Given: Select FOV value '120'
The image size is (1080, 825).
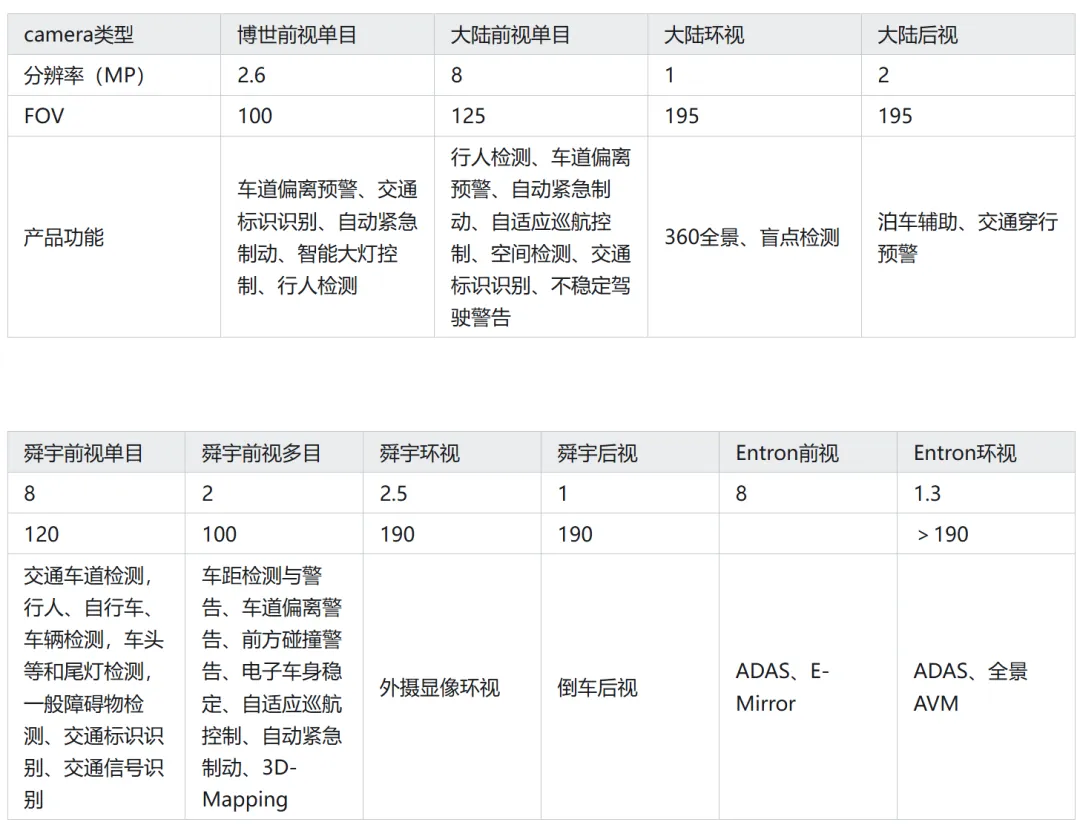Looking at the screenshot, I should [x=96, y=534].
